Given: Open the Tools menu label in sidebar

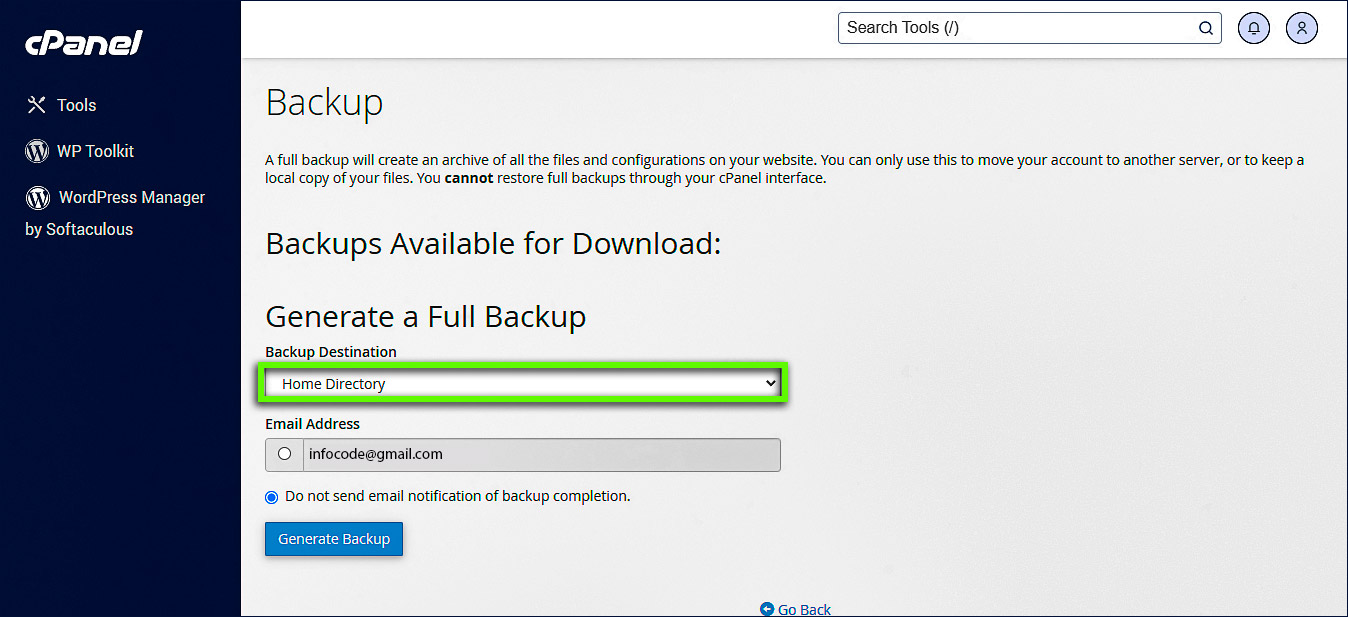Looking at the screenshot, I should (x=77, y=105).
